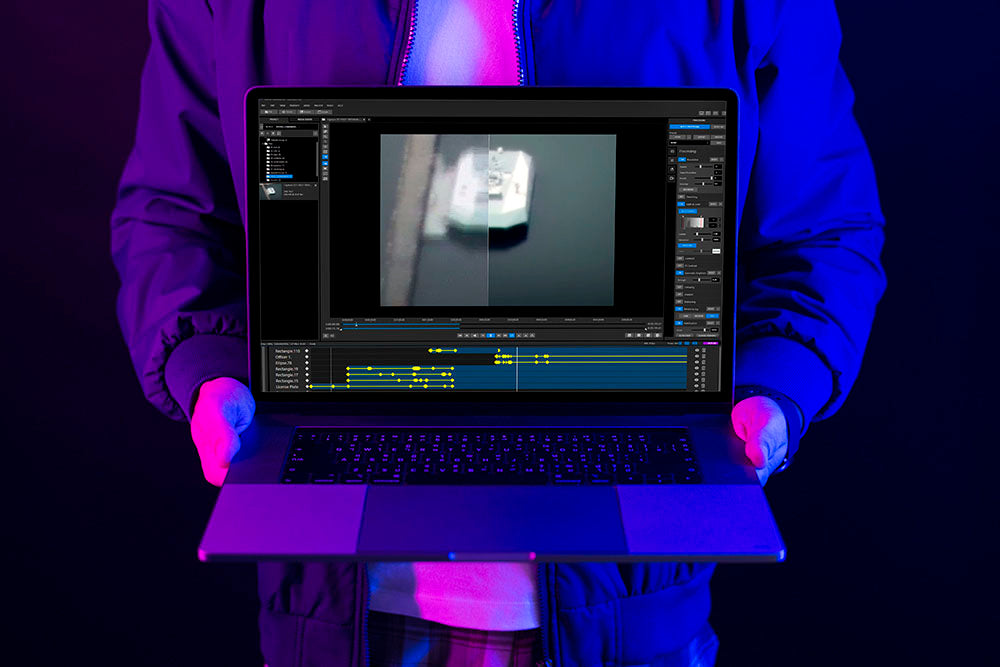Click keyframe diamond icon beside Officer 1 track
This screenshot has height=667, width=1000.
pos(307,357)
